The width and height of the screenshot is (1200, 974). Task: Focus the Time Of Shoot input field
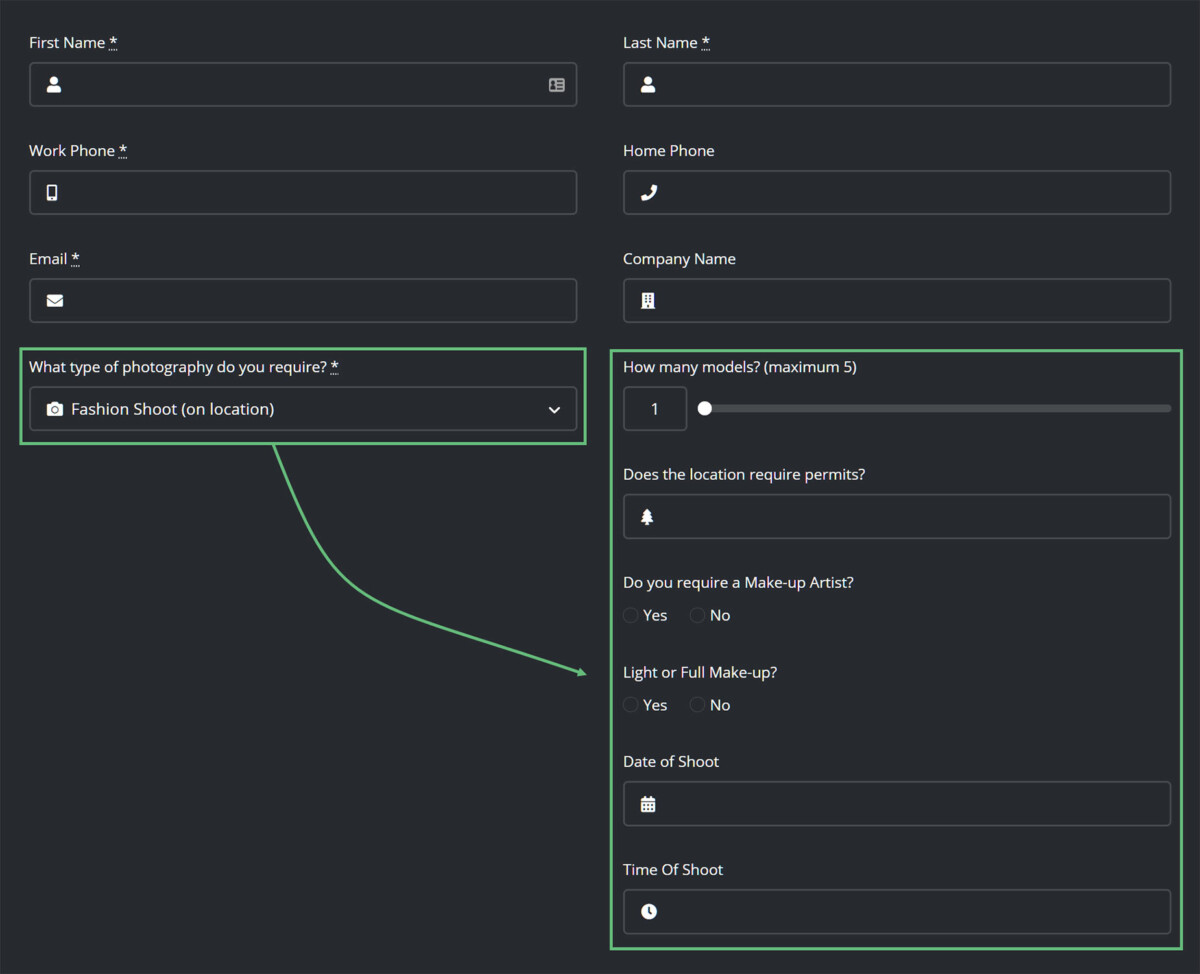point(897,912)
